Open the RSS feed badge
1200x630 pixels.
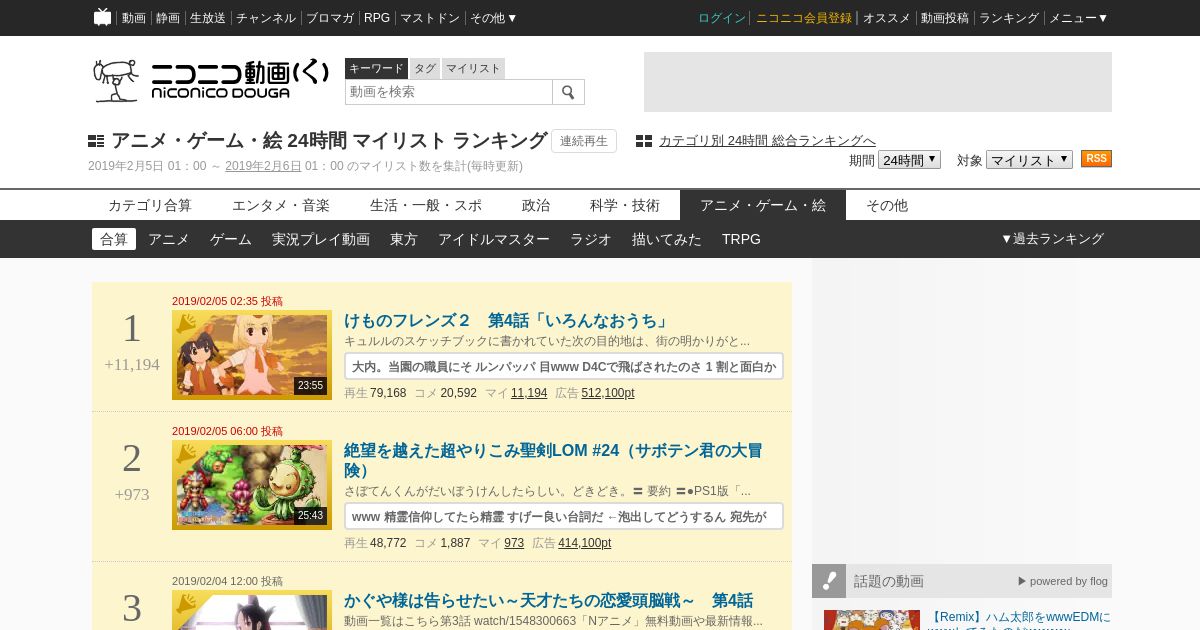[x=1096, y=159]
